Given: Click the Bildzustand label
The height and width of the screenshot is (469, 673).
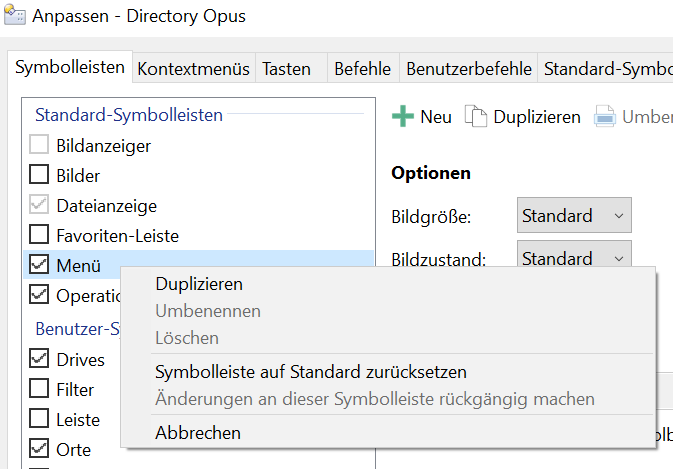Looking at the screenshot, I should 439,259.
